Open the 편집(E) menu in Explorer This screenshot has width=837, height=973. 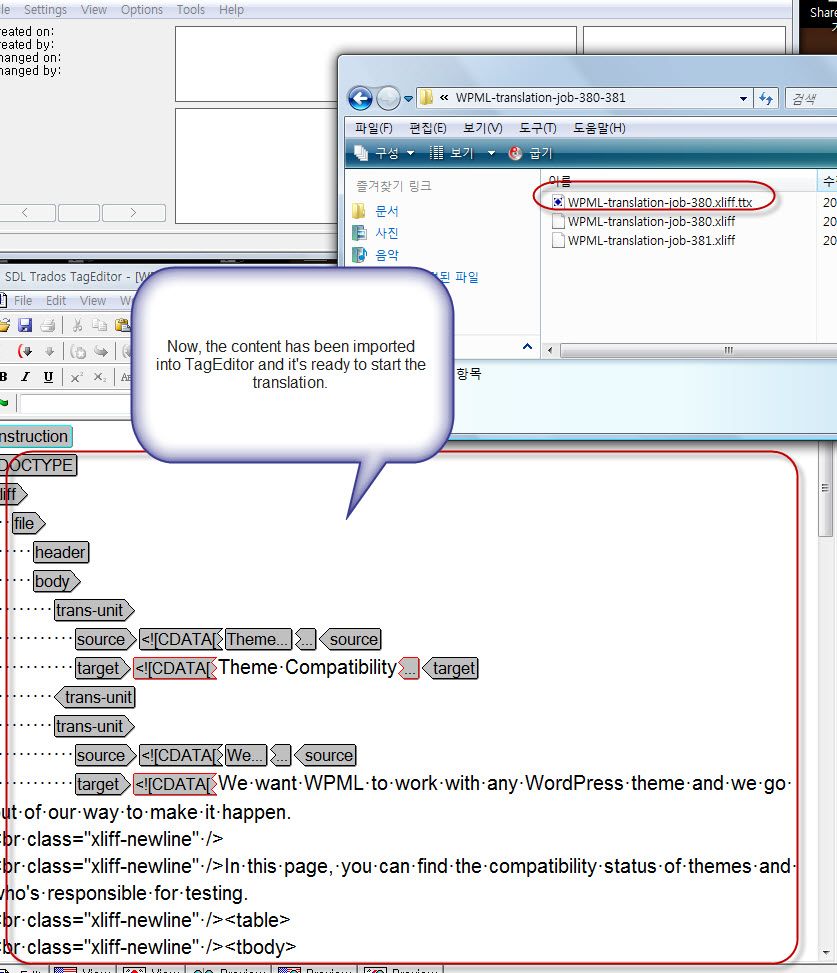click(427, 128)
